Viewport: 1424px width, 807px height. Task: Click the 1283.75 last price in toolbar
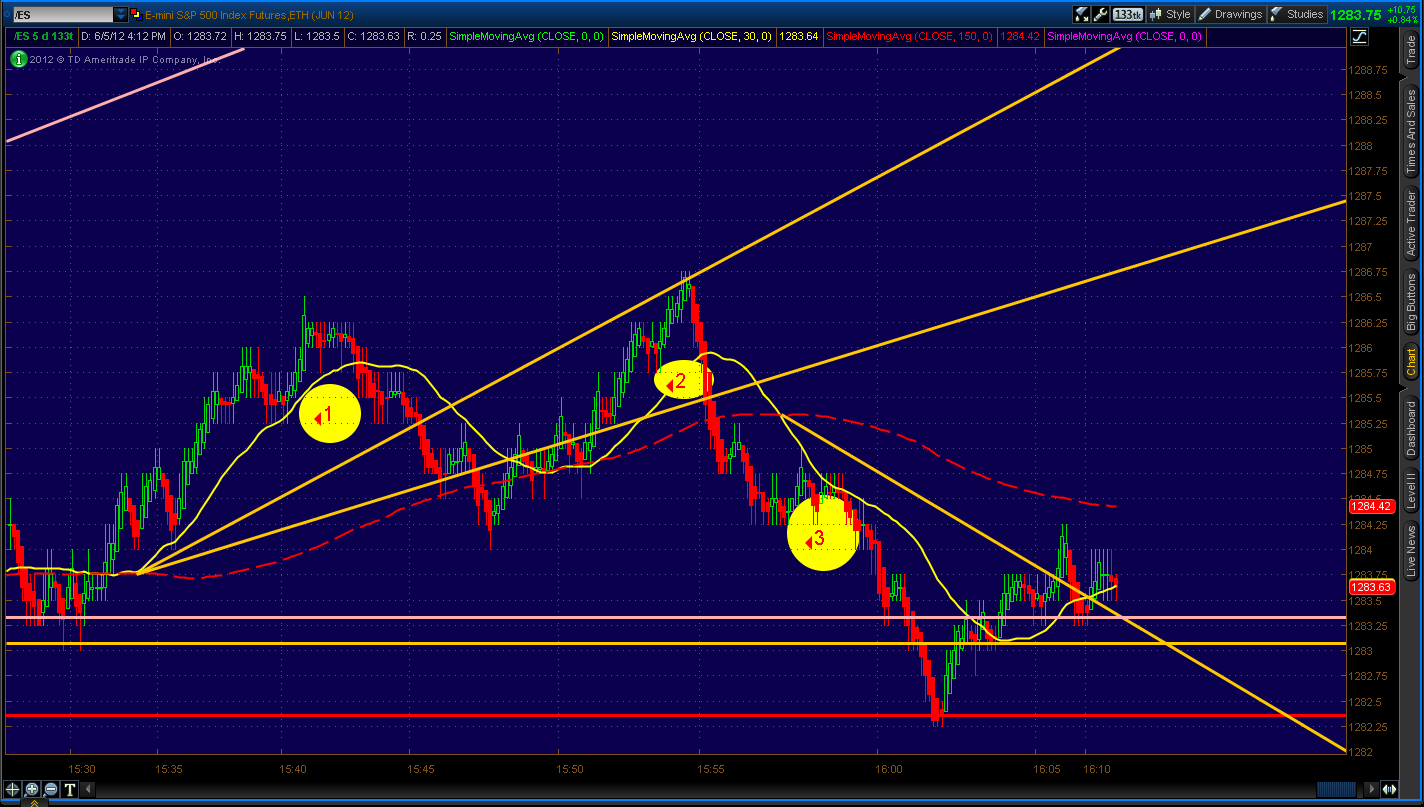[x=1356, y=15]
